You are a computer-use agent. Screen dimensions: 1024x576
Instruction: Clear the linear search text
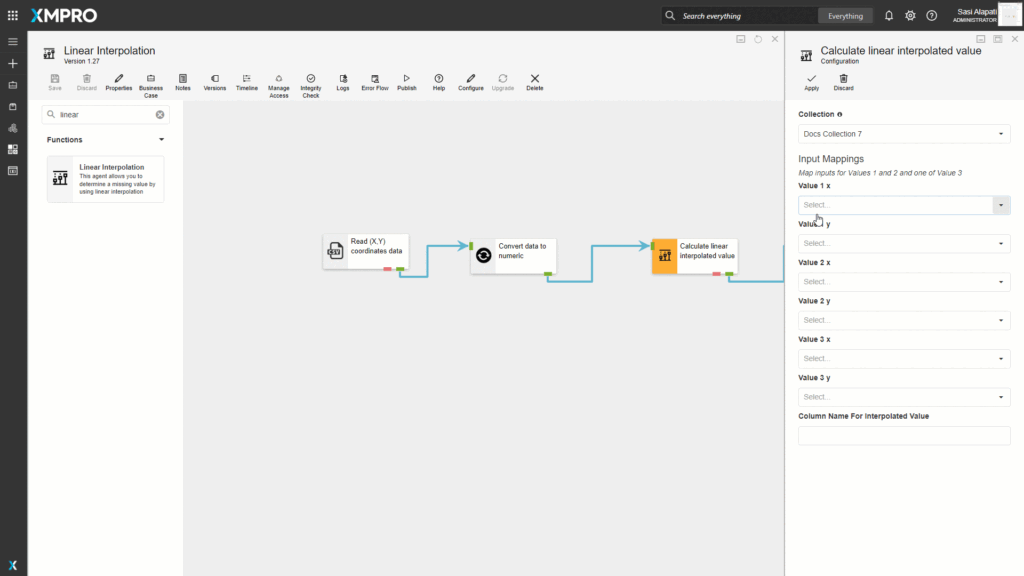click(160, 115)
